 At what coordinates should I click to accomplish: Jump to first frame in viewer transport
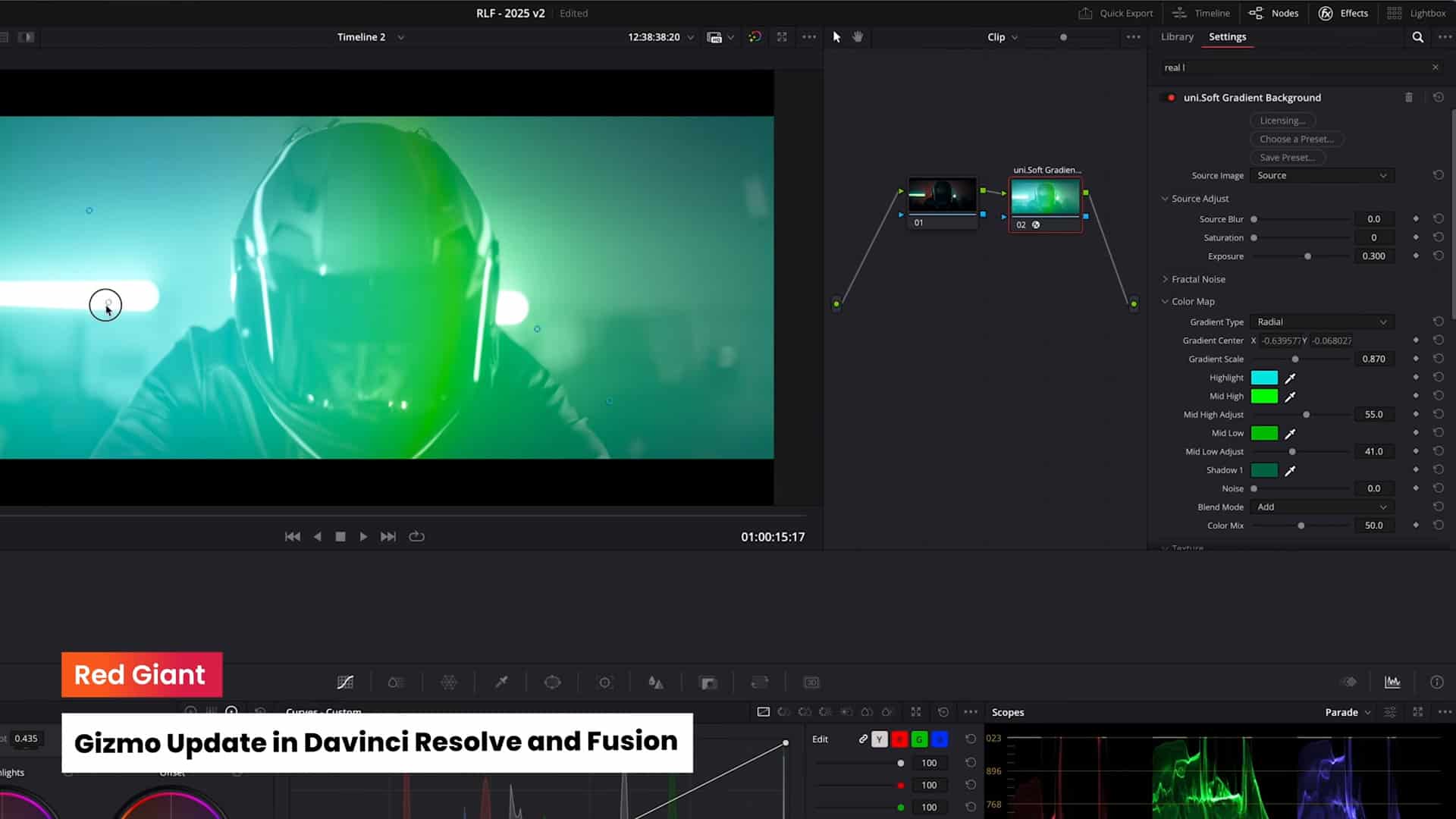pyautogui.click(x=292, y=536)
